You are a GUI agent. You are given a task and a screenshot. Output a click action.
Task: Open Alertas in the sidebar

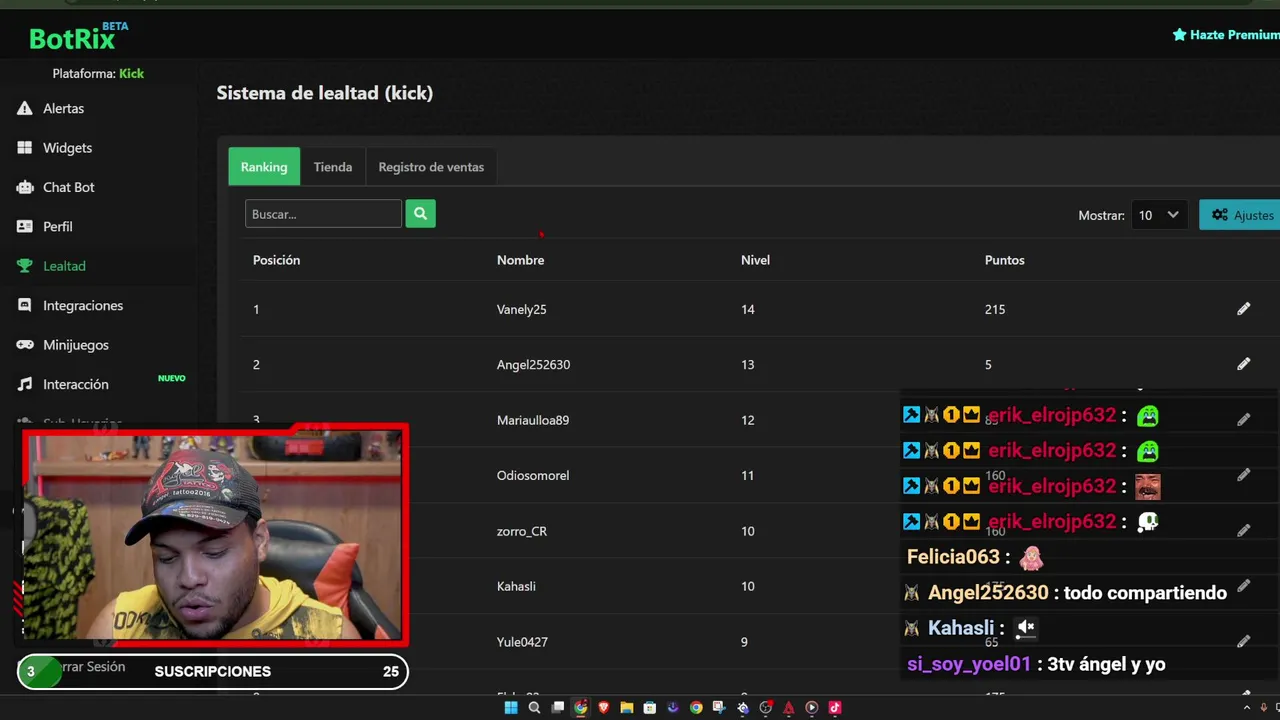[x=63, y=108]
